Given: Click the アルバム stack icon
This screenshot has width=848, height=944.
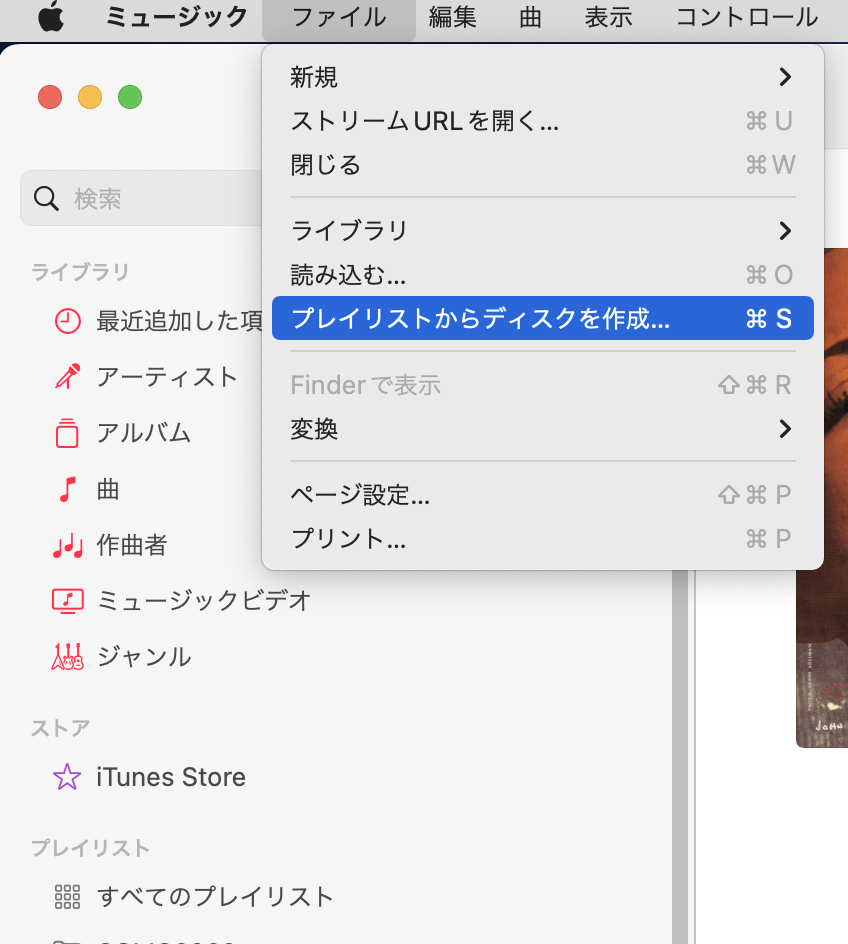Looking at the screenshot, I should (x=67, y=433).
